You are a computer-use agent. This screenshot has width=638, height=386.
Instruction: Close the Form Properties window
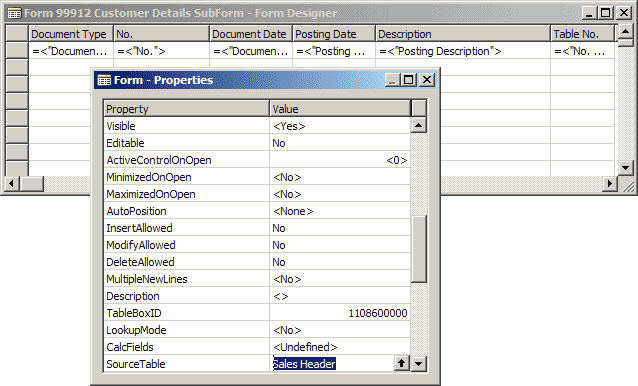click(427, 80)
